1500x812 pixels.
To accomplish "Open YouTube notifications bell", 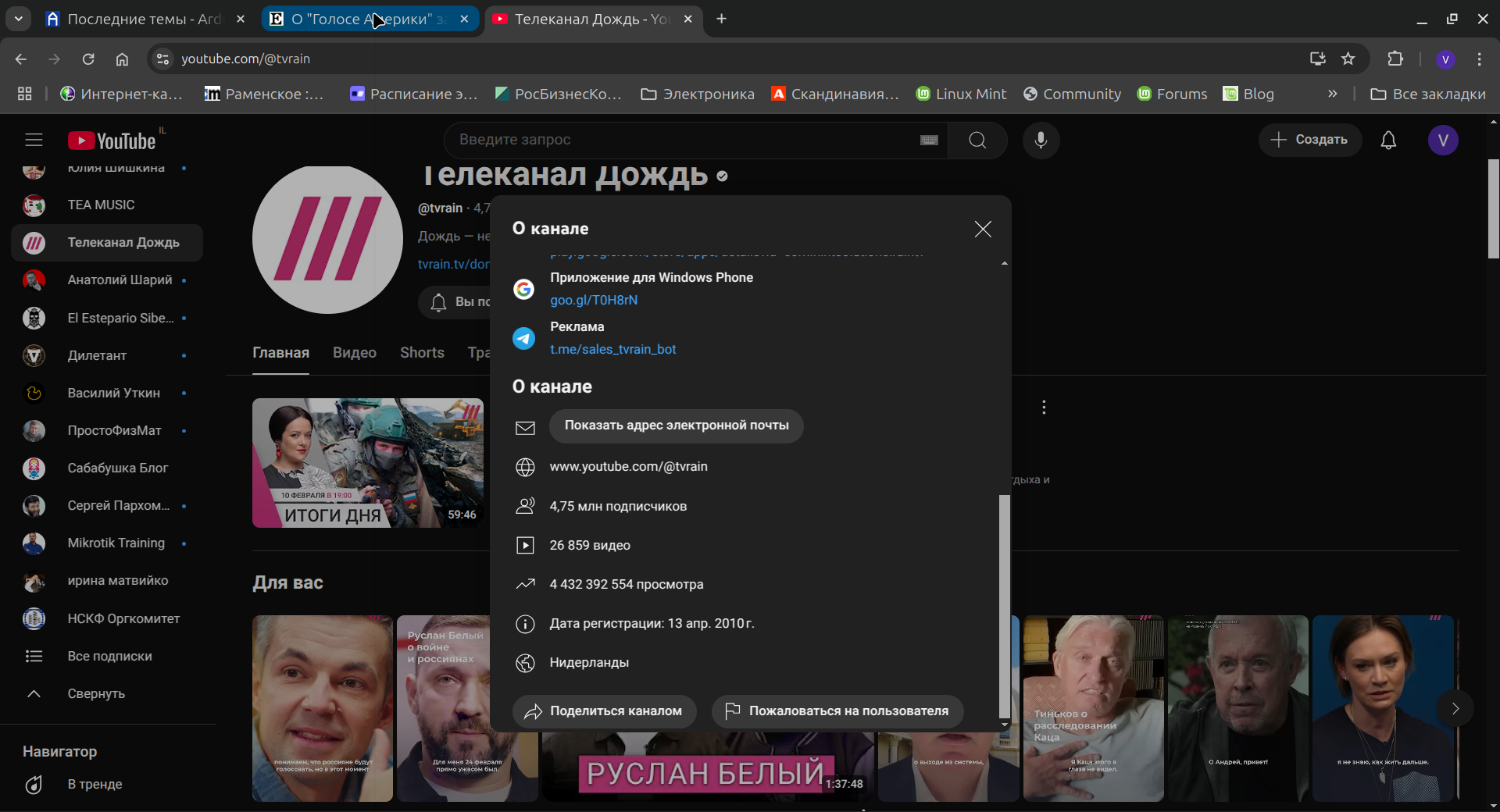I will point(1388,140).
